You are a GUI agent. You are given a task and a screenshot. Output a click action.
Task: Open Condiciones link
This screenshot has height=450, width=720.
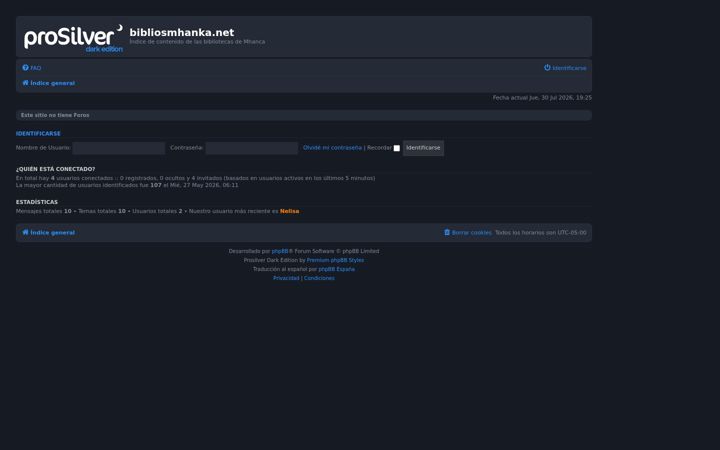tap(319, 278)
